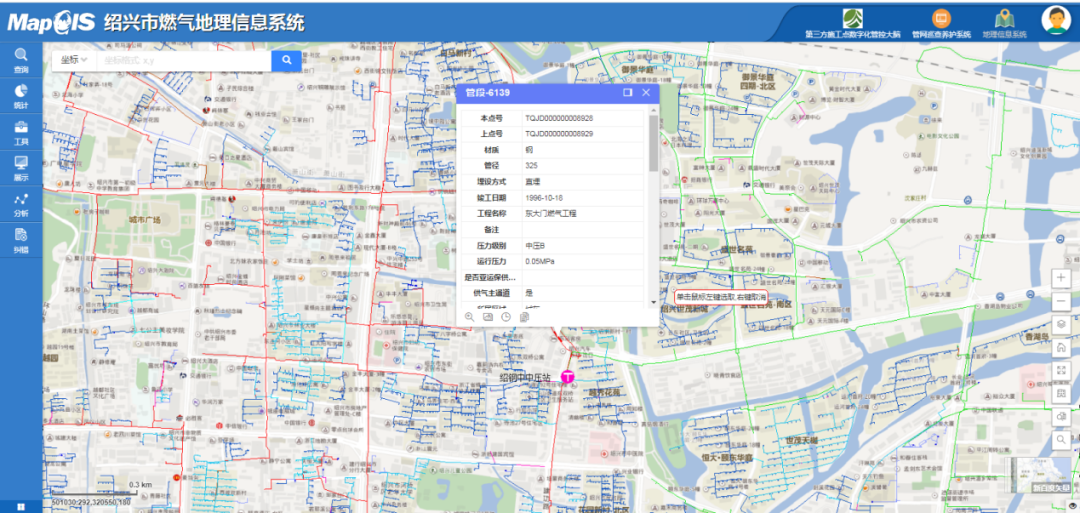The height and width of the screenshot is (513, 1080).
Task: Open 管网巡查养护系统 from the header
Action: click(x=940, y=23)
